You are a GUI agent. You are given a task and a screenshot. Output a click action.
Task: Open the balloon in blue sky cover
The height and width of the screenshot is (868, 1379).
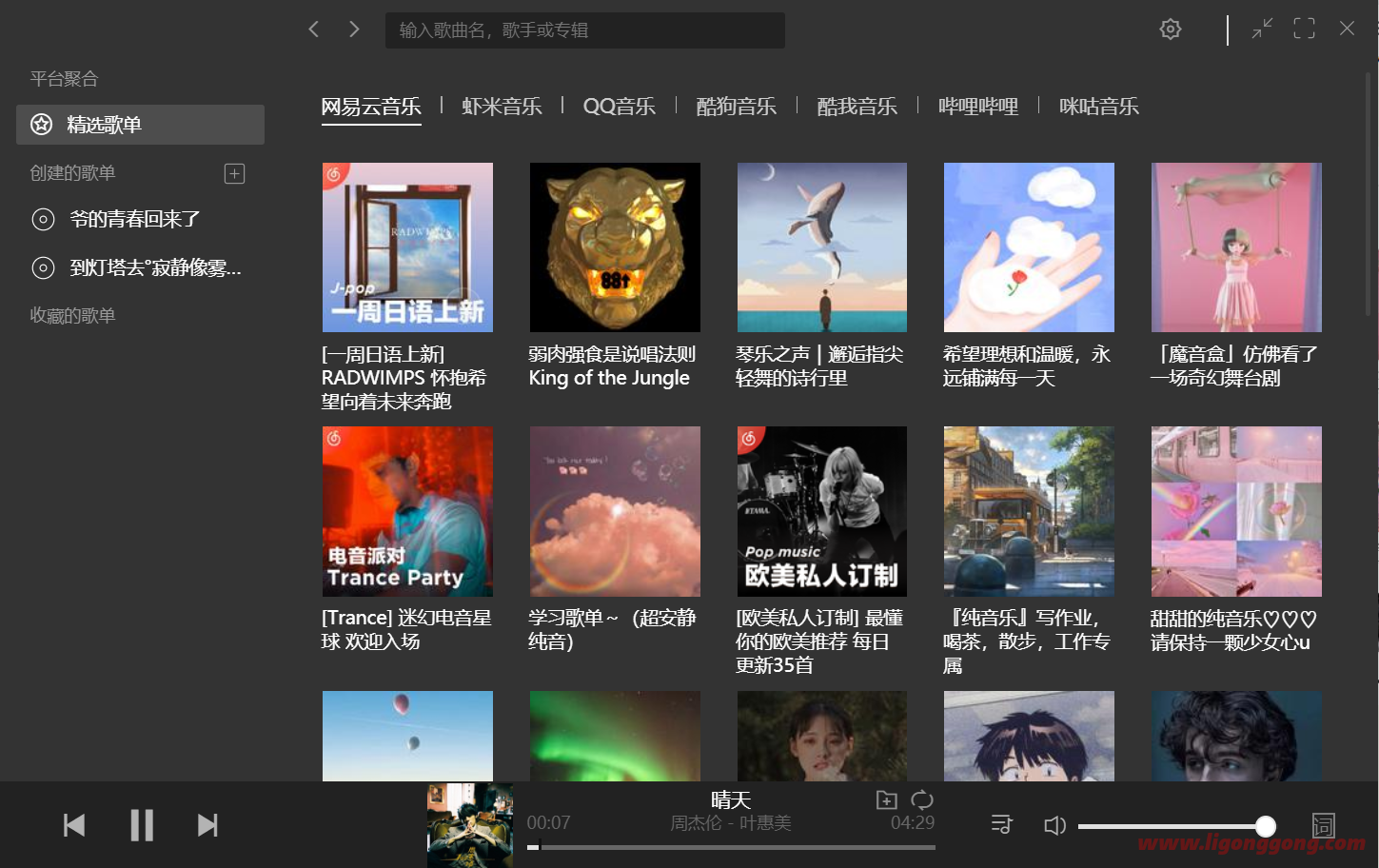coord(407,736)
